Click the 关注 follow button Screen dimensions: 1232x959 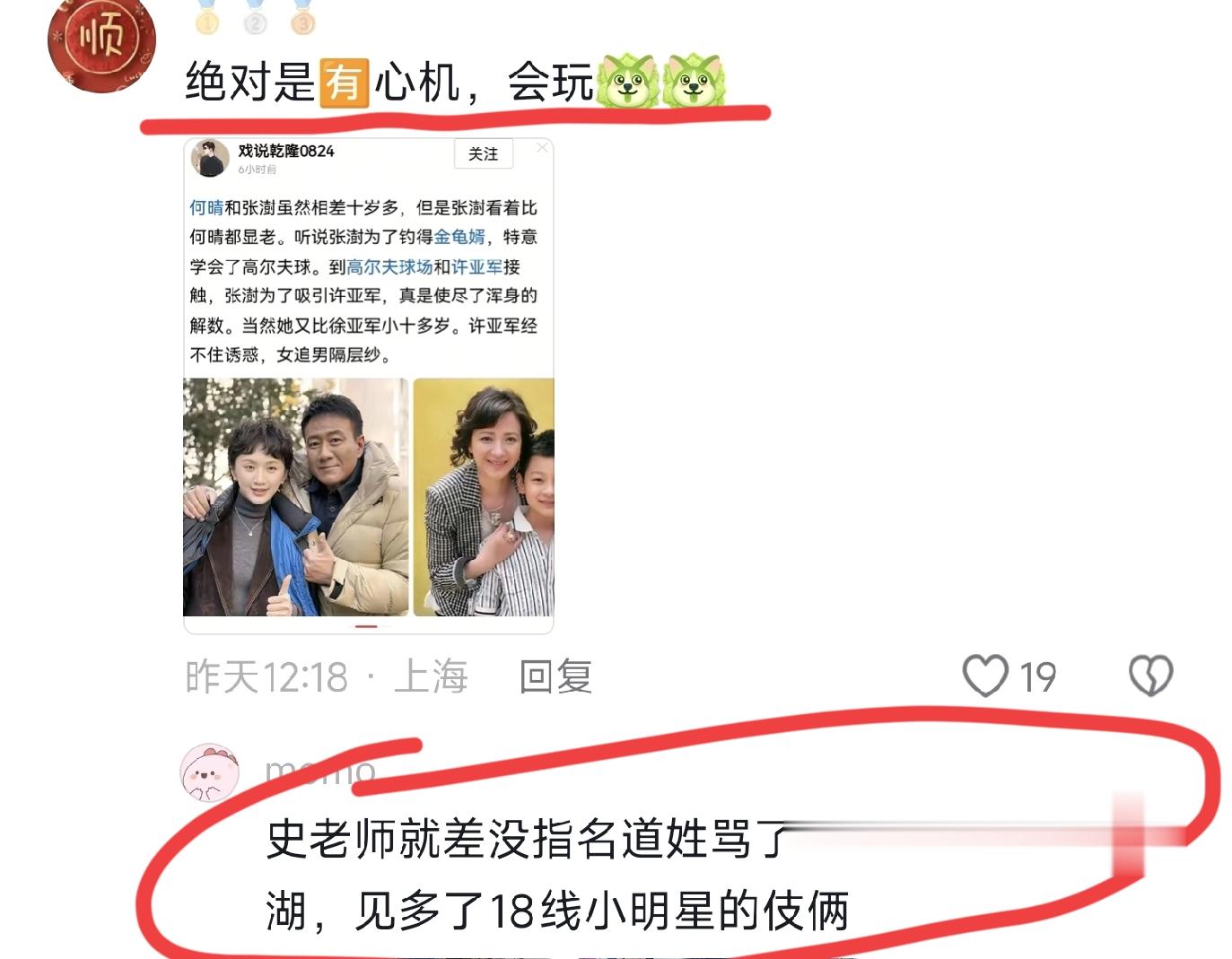(483, 154)
